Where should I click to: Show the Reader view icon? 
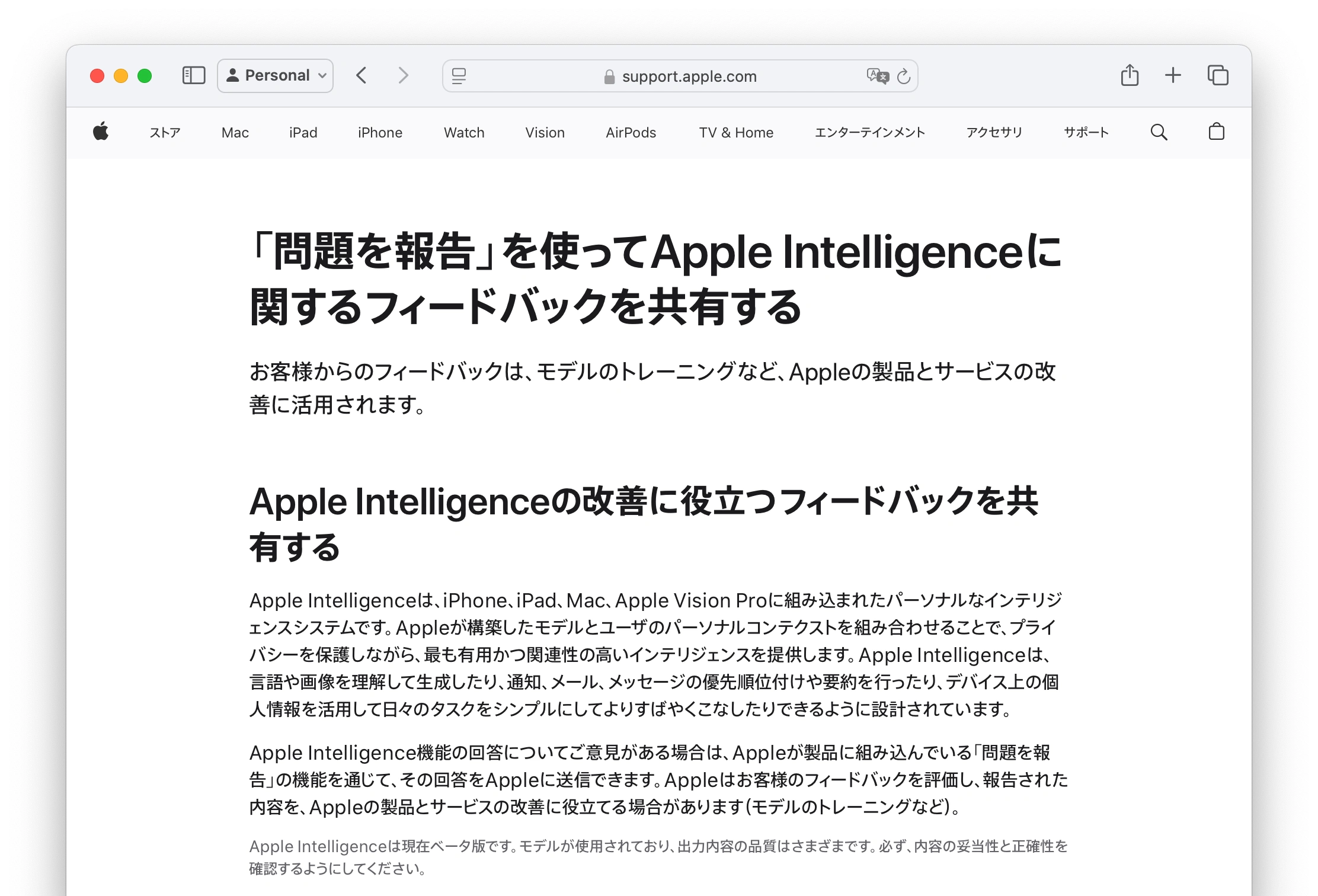coord(459,76)
